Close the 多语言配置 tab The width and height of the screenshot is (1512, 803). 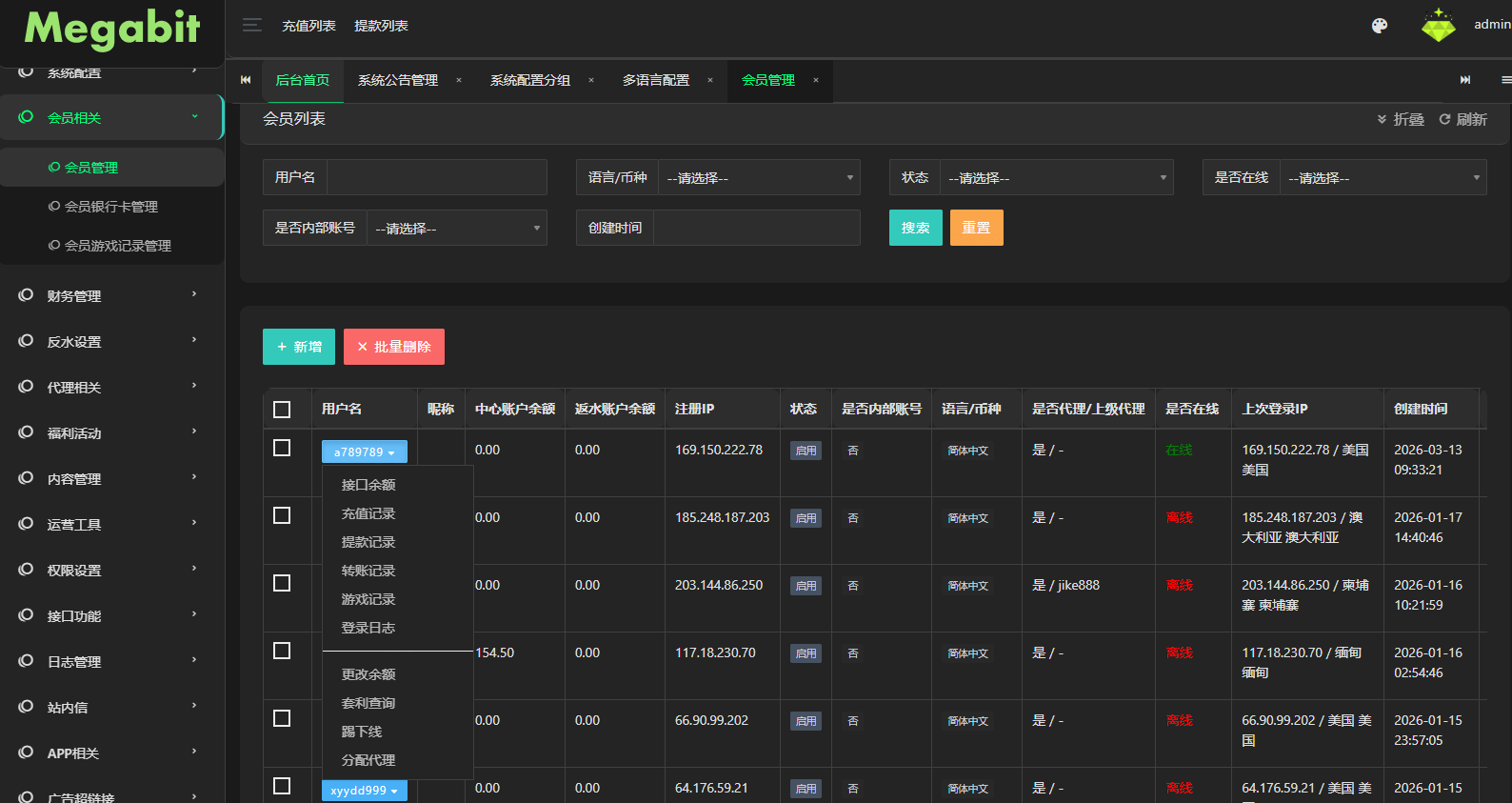(710, 80)
